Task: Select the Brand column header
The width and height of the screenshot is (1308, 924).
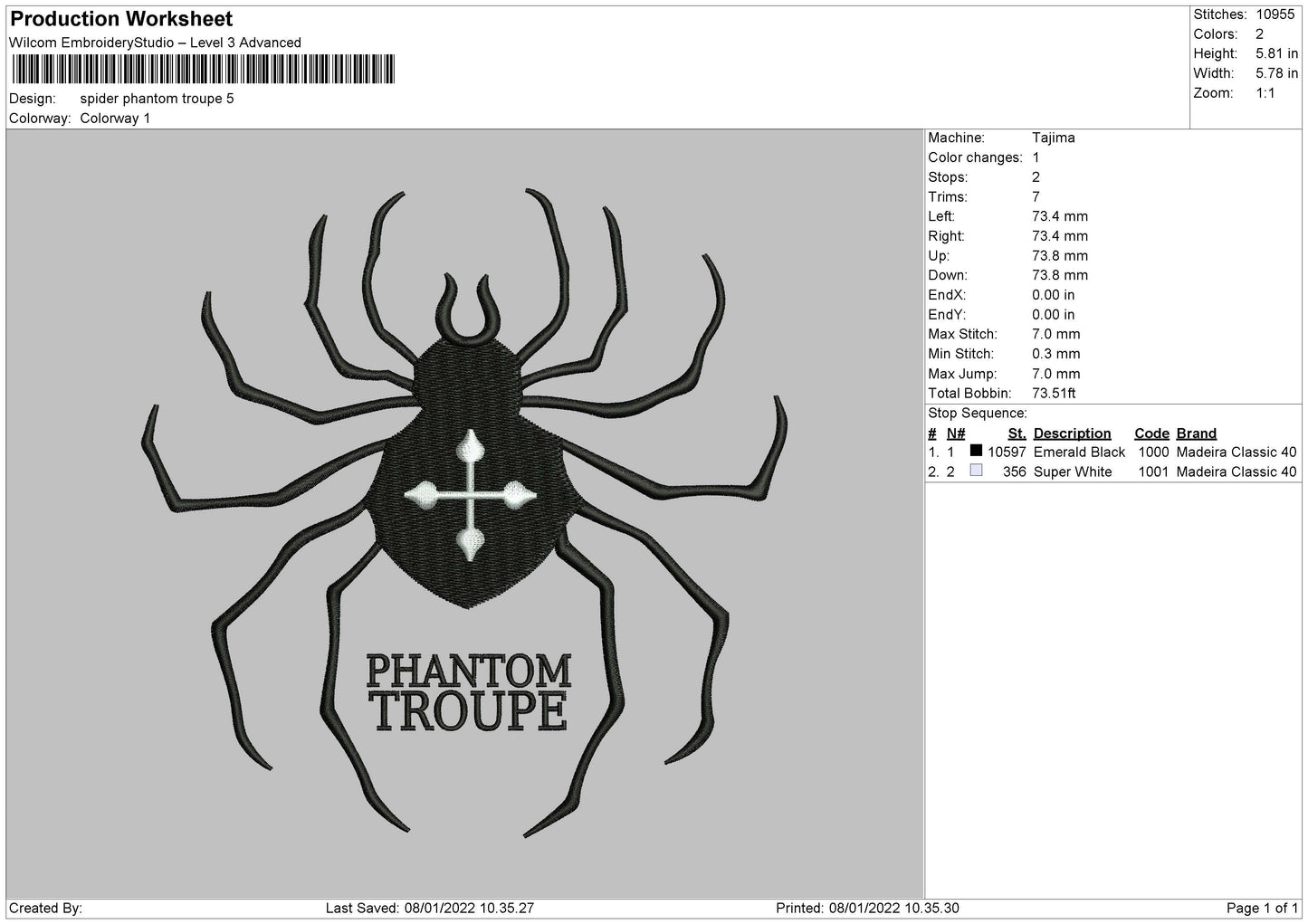Action: coord(1196,433)
